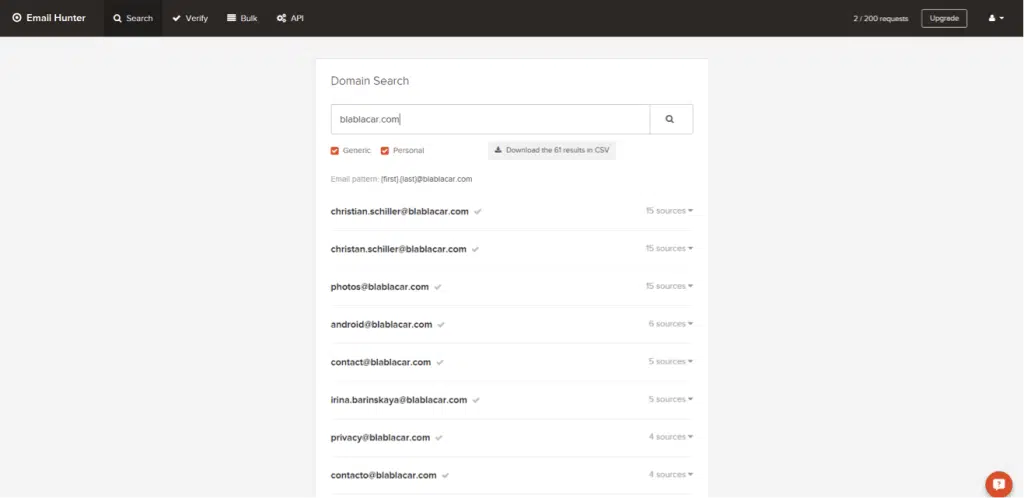
Task: Click verified checkmark next to privacy@blablacar.com
Action: point(439,437)
